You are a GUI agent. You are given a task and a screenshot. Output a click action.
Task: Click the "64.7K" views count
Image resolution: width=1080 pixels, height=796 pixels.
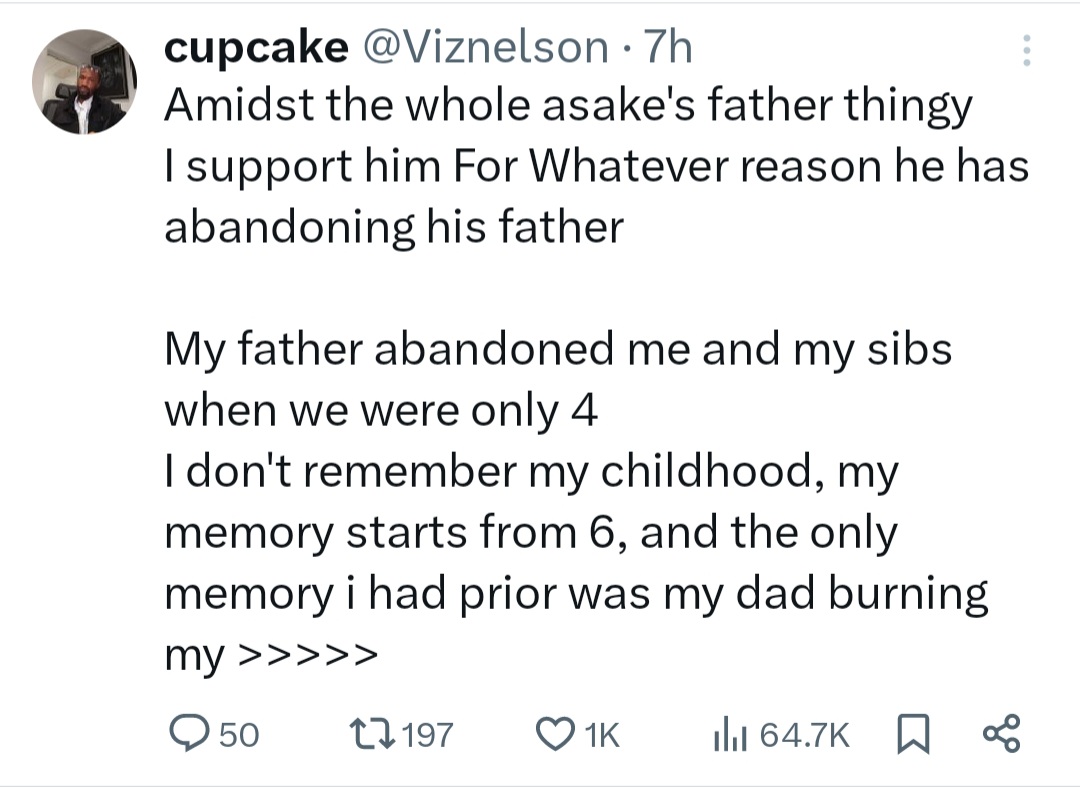click(x=805, y=737)
